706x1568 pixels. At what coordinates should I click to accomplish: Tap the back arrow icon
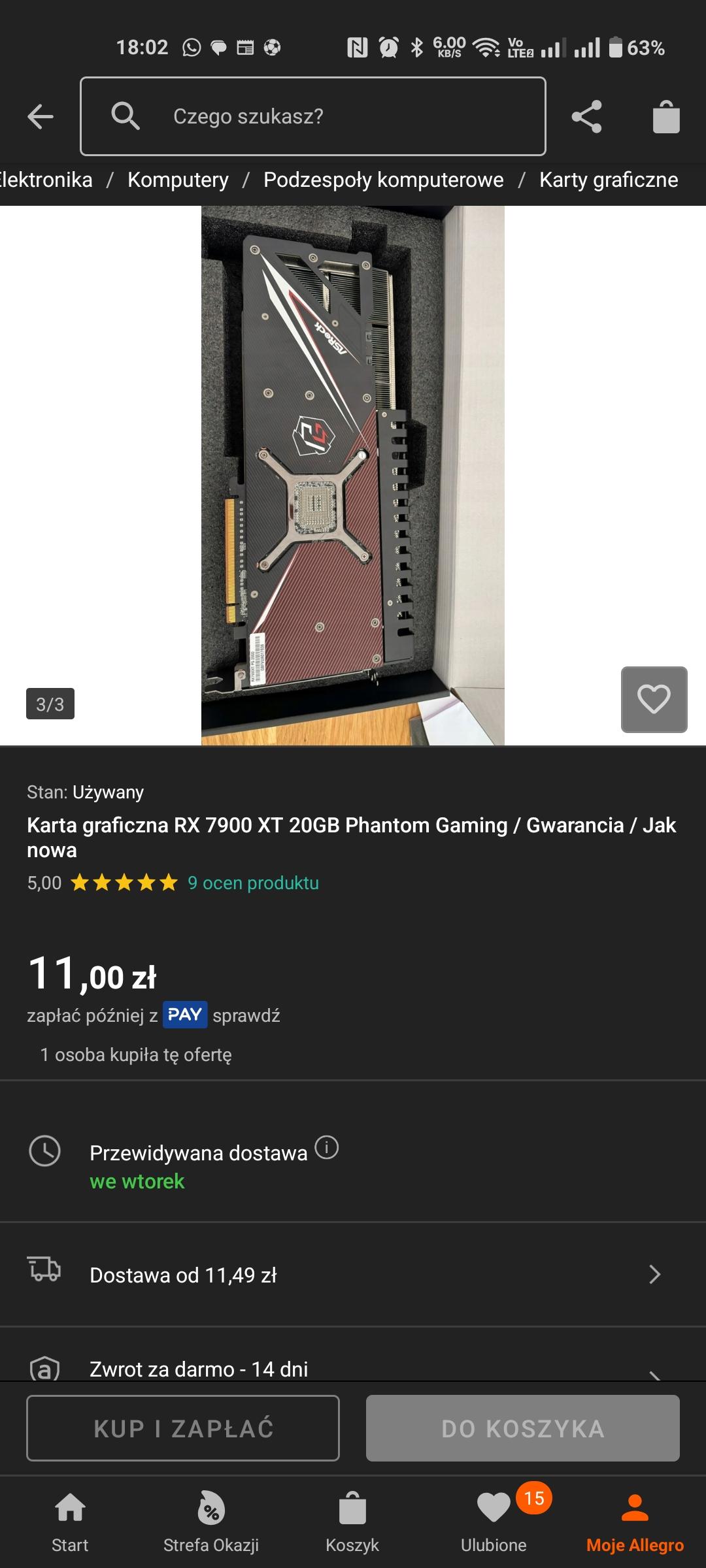pos(41,117)
